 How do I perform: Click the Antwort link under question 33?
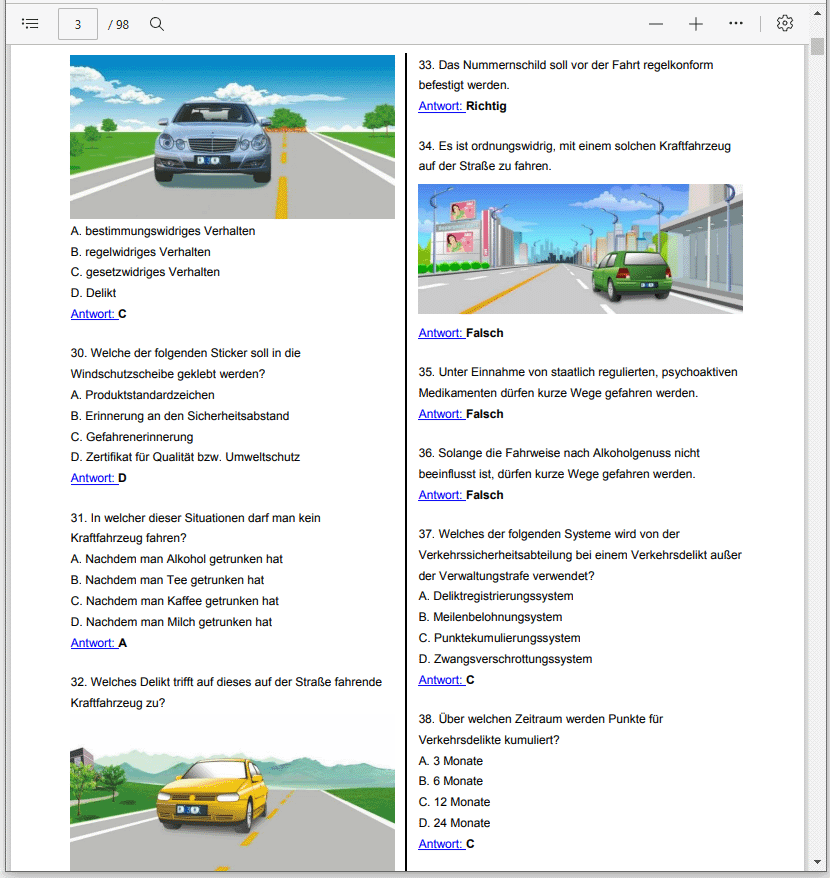point(440,106)
